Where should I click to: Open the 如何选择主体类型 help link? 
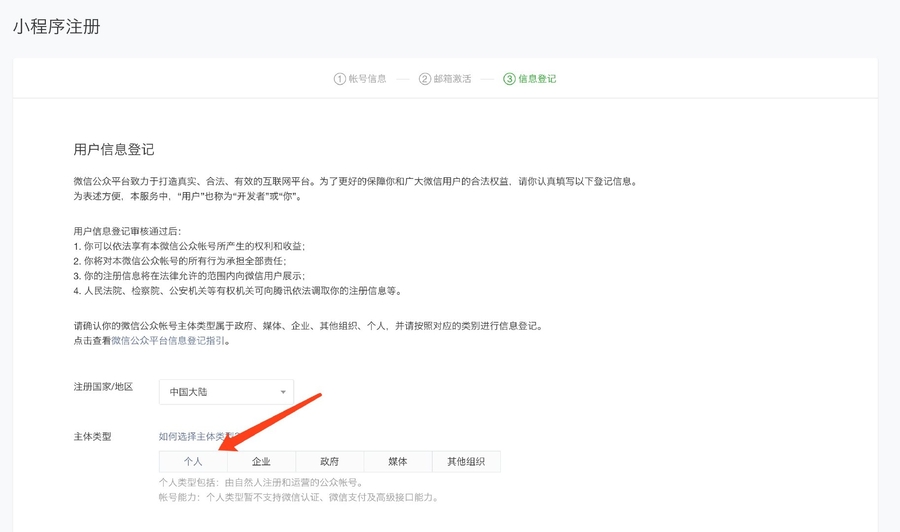point(196,436)
